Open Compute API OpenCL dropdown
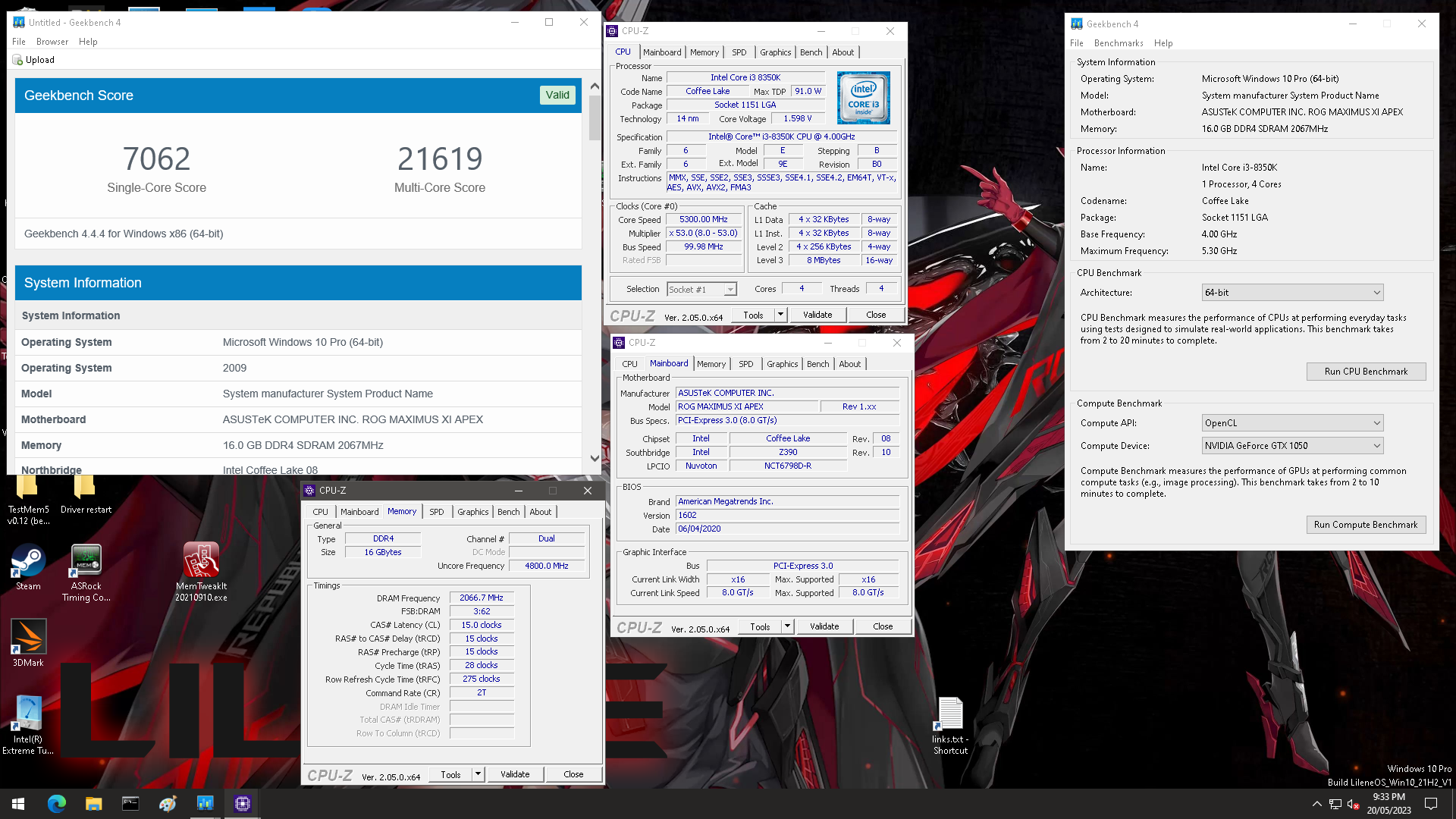 [1292, 423]
